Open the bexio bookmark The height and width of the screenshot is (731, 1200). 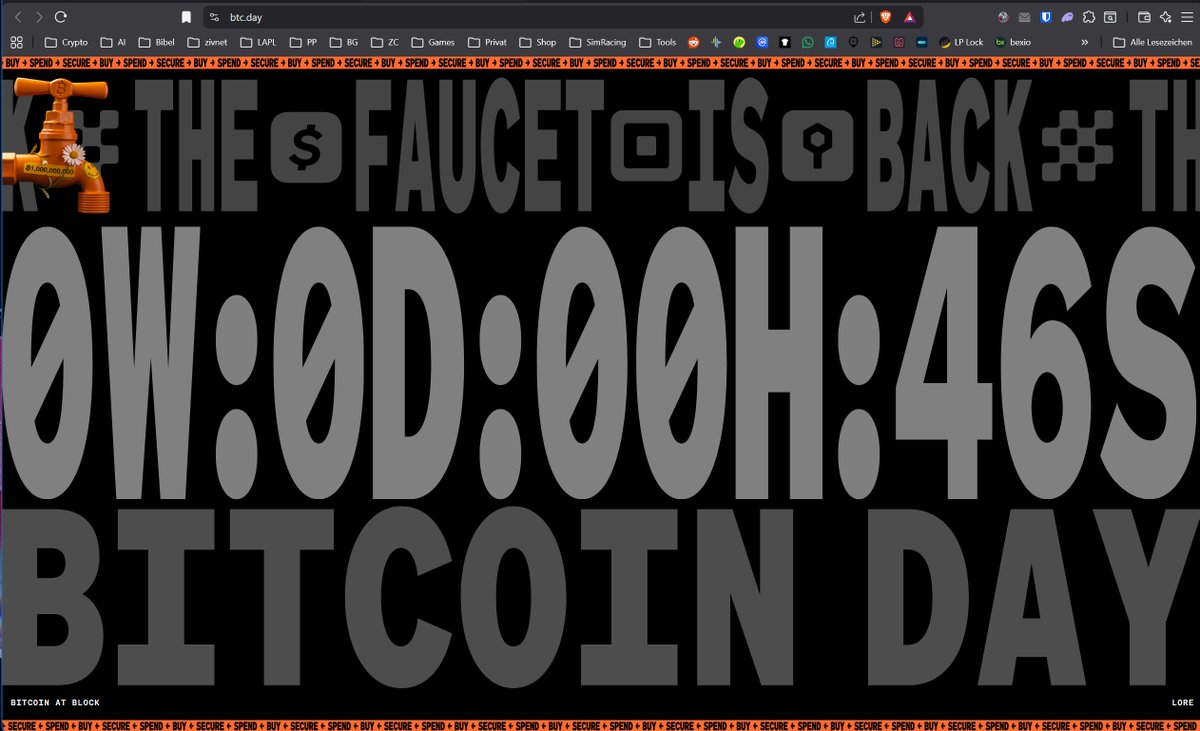pos(1013,42)
